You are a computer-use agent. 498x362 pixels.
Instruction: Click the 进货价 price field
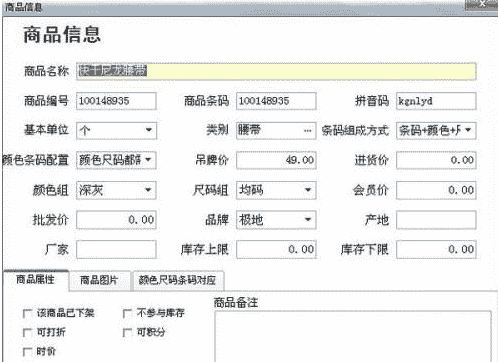(436, 160)
